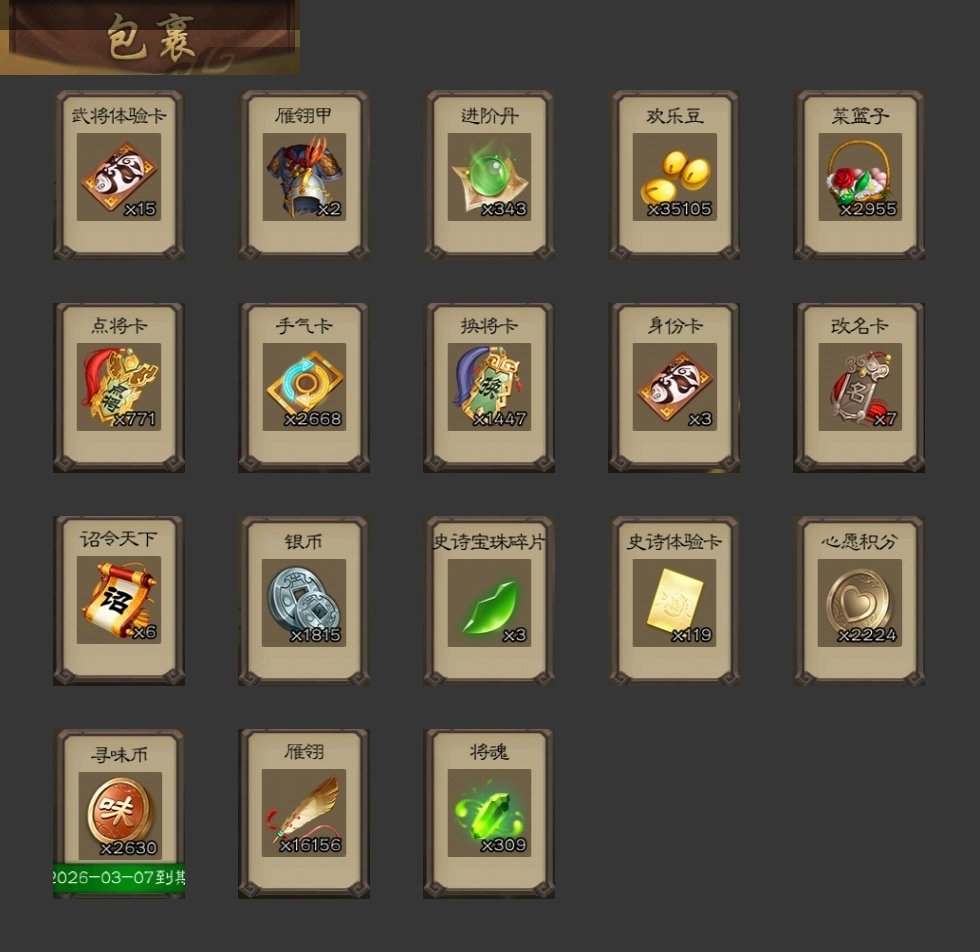
Task: Choose the 寻味币 red coin icon
Action: [x=120, y=816]
